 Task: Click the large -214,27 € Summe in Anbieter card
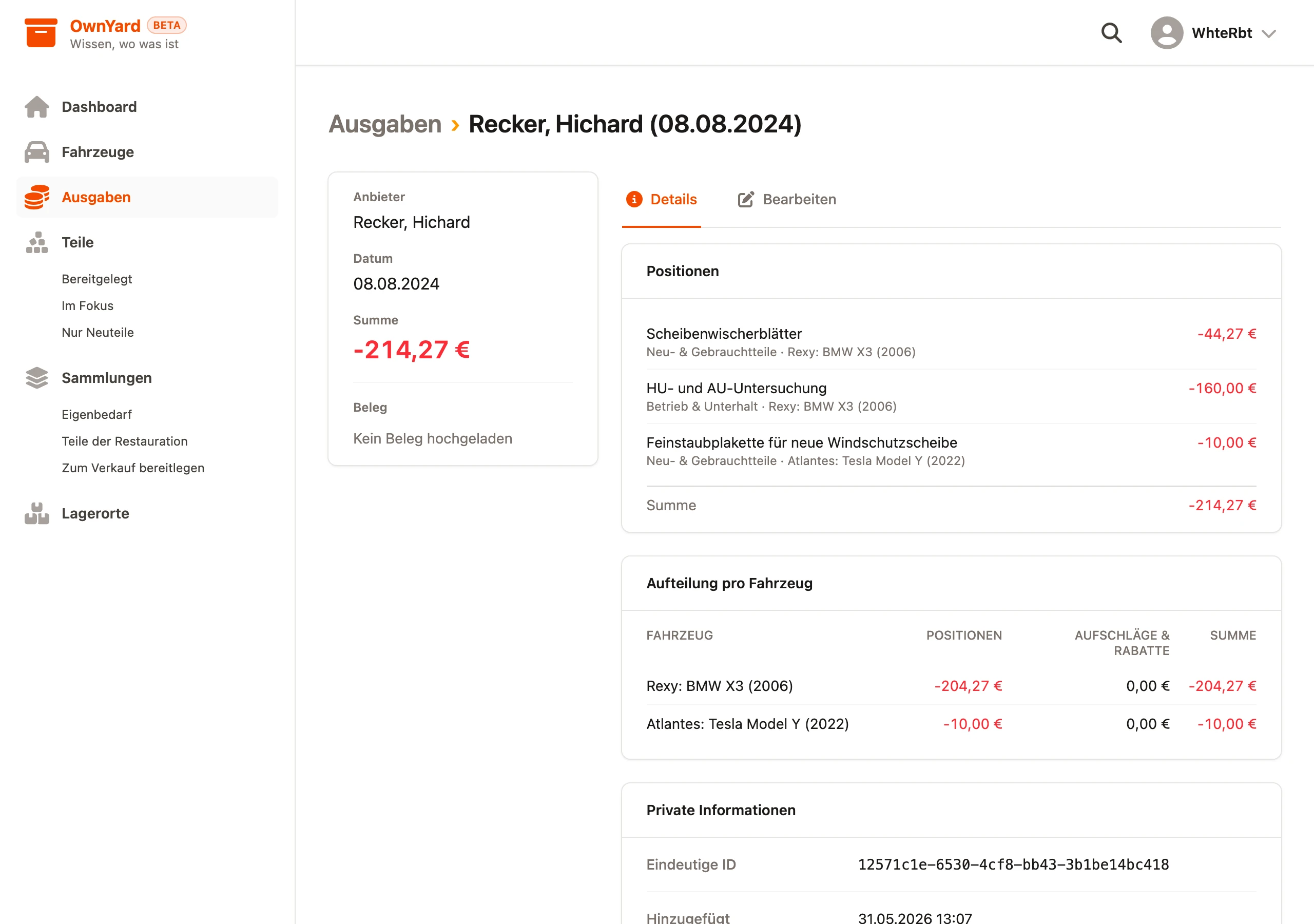tap(412, 349)
